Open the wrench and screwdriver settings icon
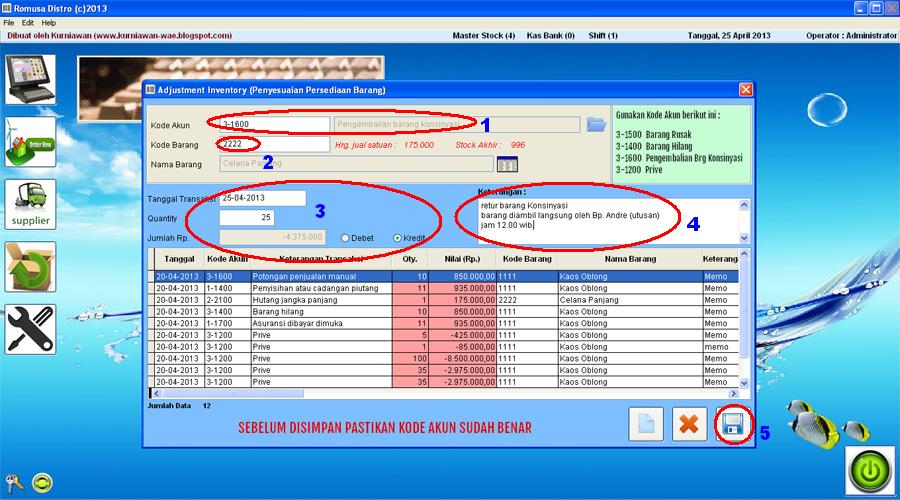Image resolution: width=900 pixels, height=500 pixels. (30, 330)
